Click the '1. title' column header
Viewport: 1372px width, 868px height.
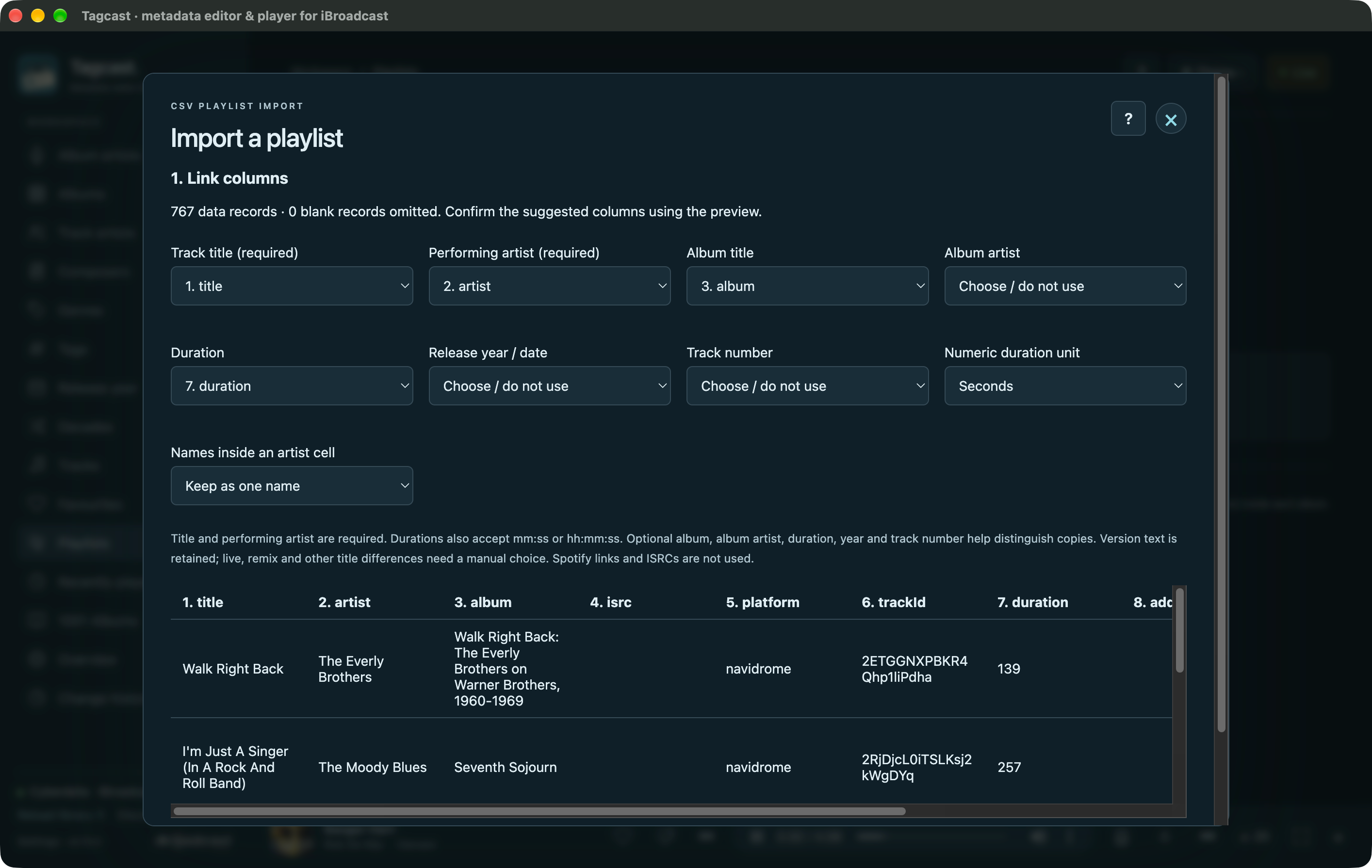pos(203,602)
